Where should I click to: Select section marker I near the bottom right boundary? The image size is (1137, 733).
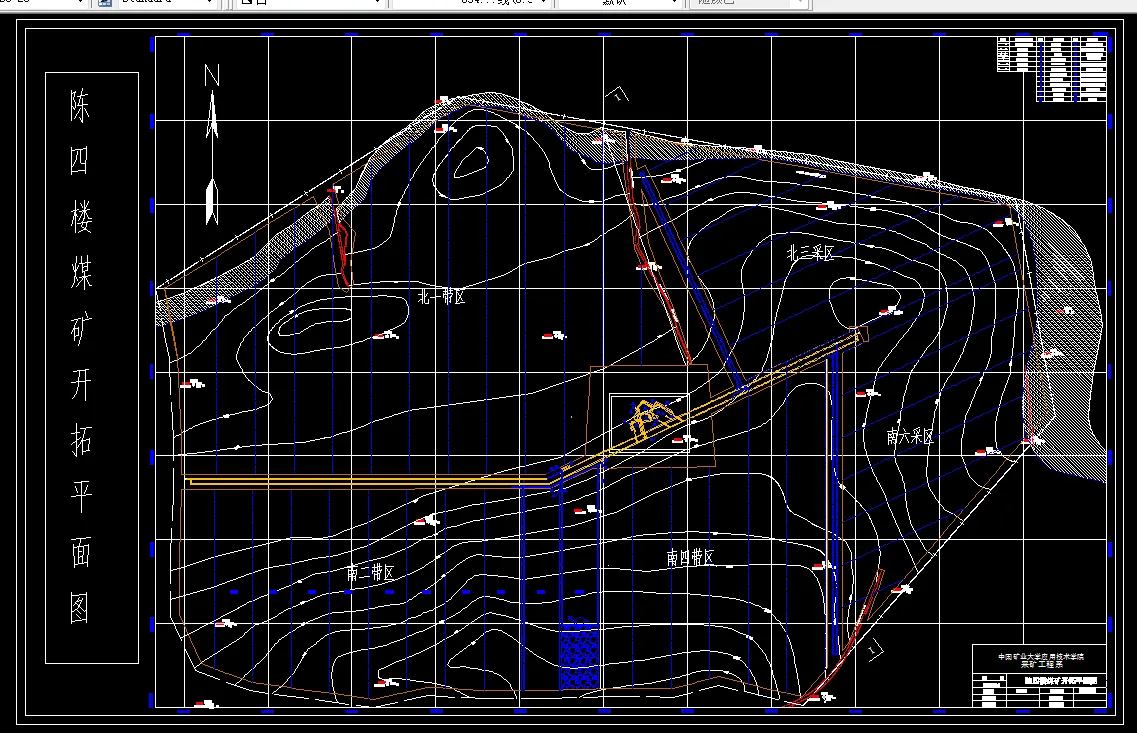coord(874,649)
